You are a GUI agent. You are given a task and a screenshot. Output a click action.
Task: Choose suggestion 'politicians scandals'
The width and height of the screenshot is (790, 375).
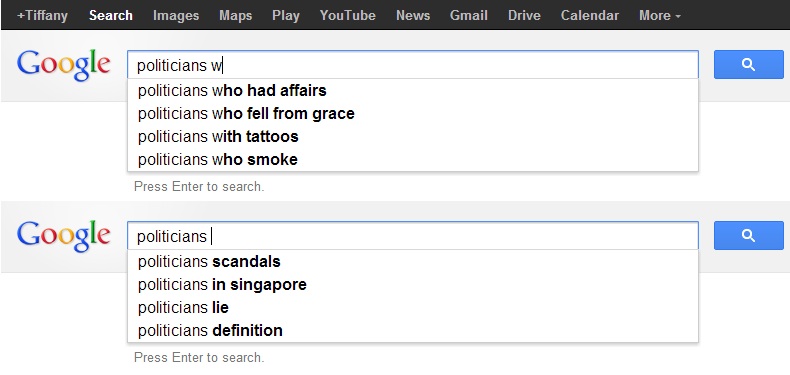pyautogui.click(x=413, y=262)
